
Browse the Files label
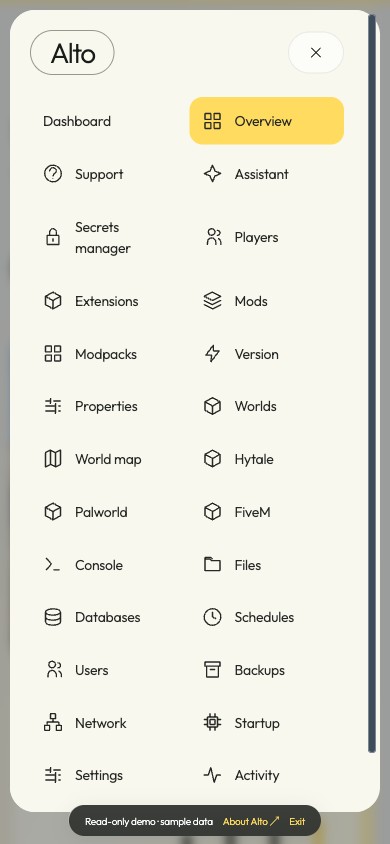(247, 565)
